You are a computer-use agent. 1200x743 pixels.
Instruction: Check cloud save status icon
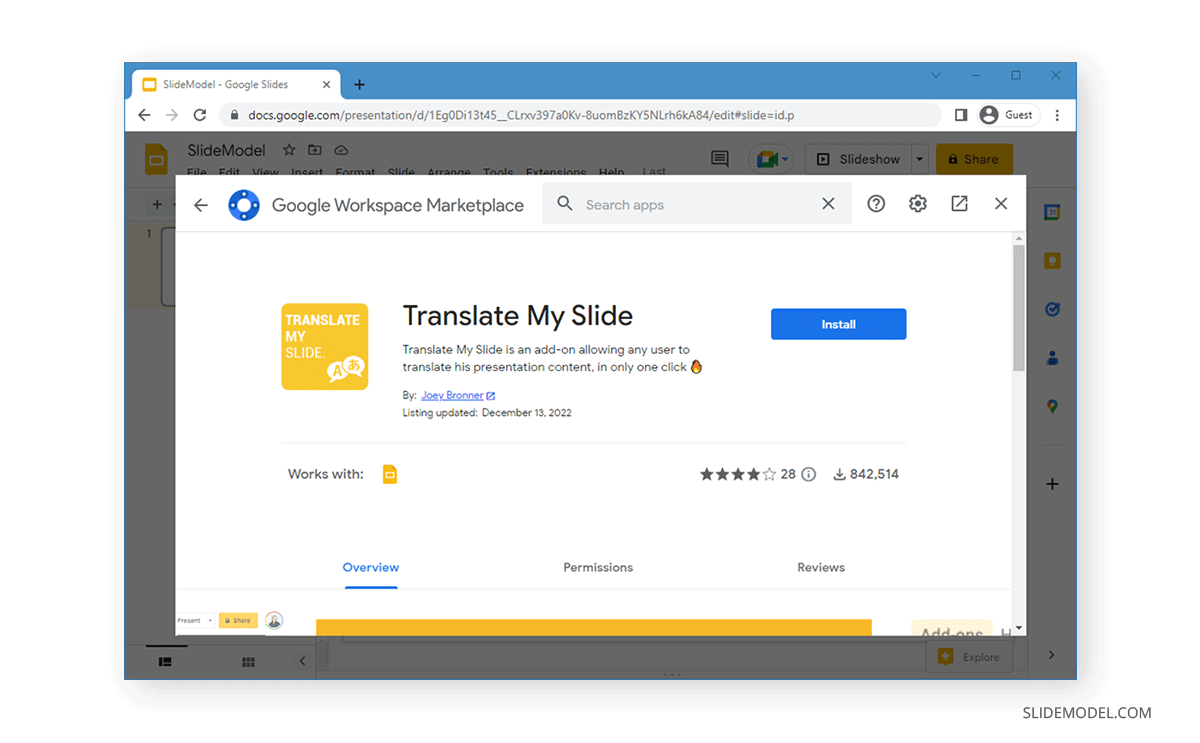tap(341, 150)
